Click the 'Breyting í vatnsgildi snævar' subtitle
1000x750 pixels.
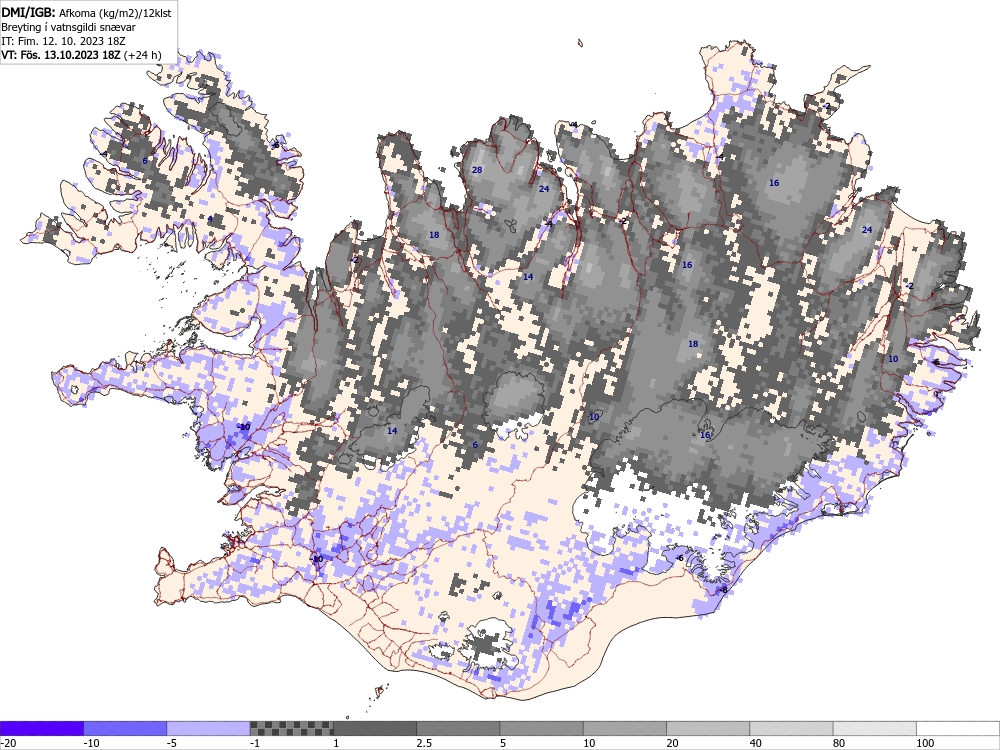point(68,27)
